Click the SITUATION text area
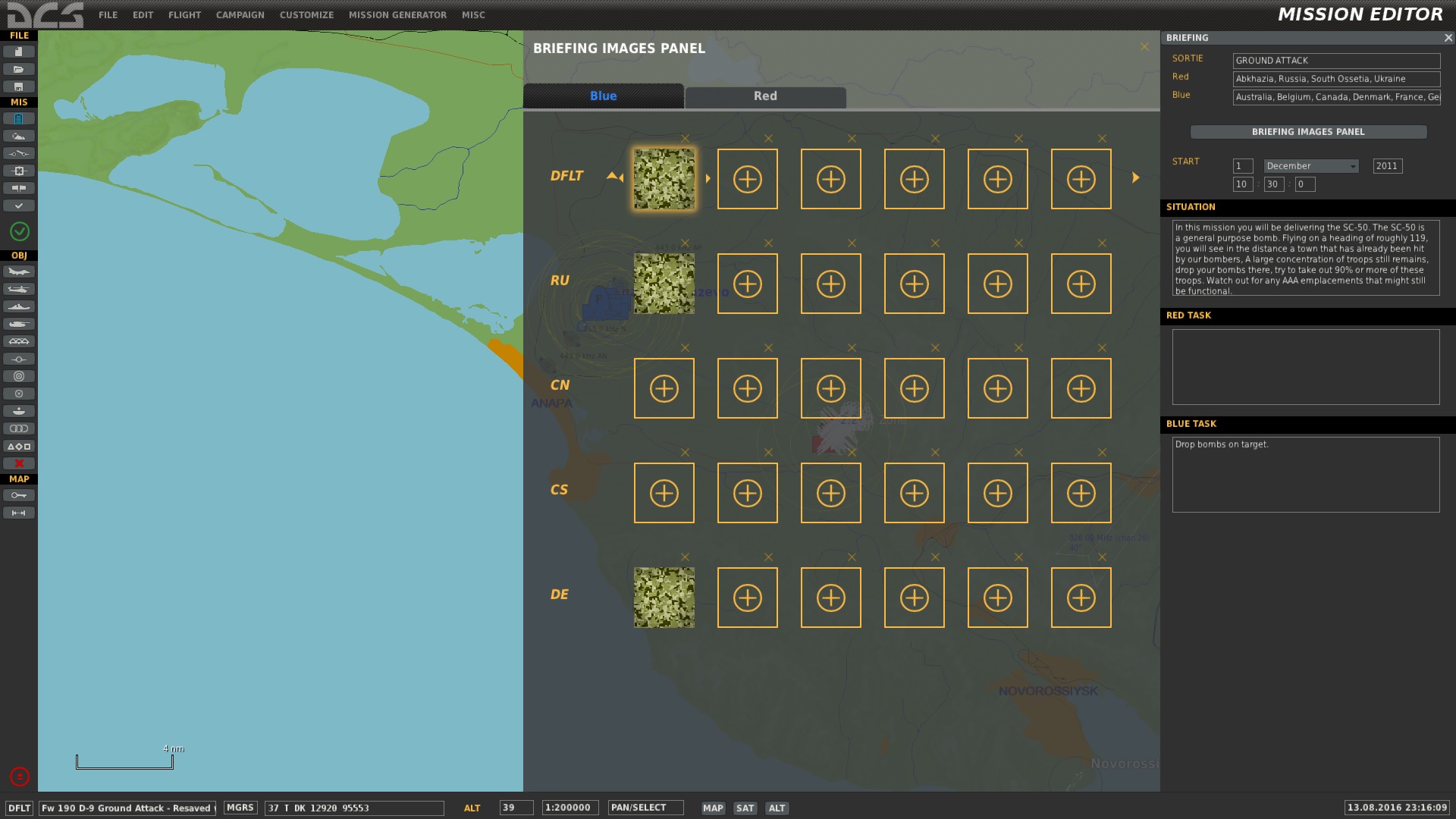The width and height of the screenshot is (1456, 819). click(1306, 258)
